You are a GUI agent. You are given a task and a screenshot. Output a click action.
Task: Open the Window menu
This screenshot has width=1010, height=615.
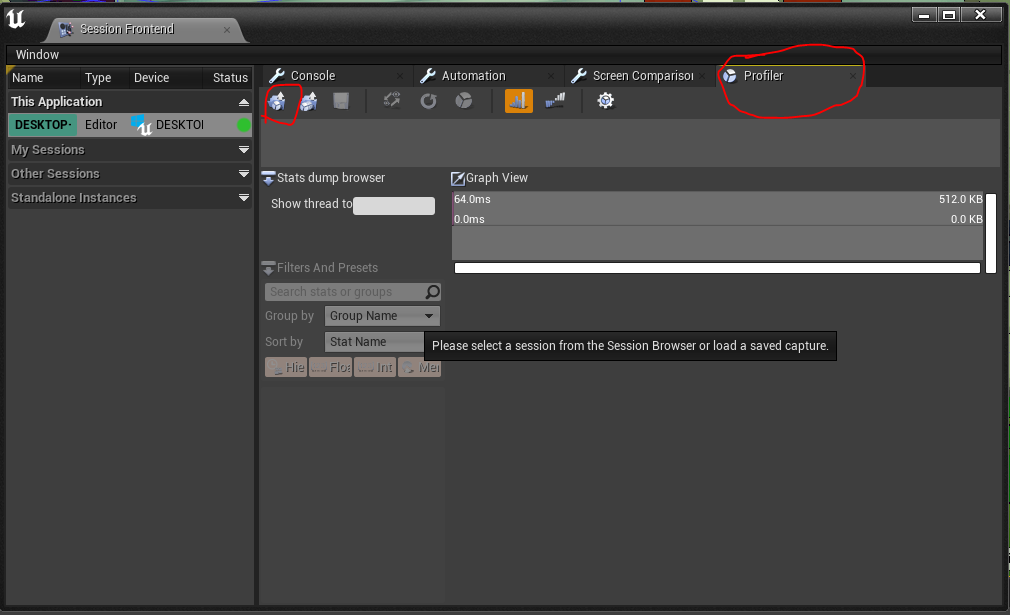tap(36, 54)
